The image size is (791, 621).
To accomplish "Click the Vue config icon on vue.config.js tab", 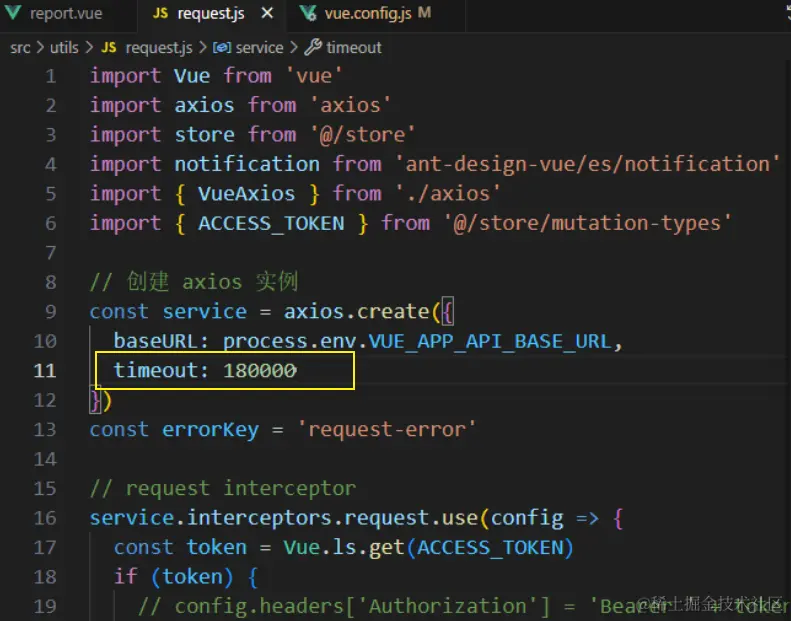I will point(308,13).
